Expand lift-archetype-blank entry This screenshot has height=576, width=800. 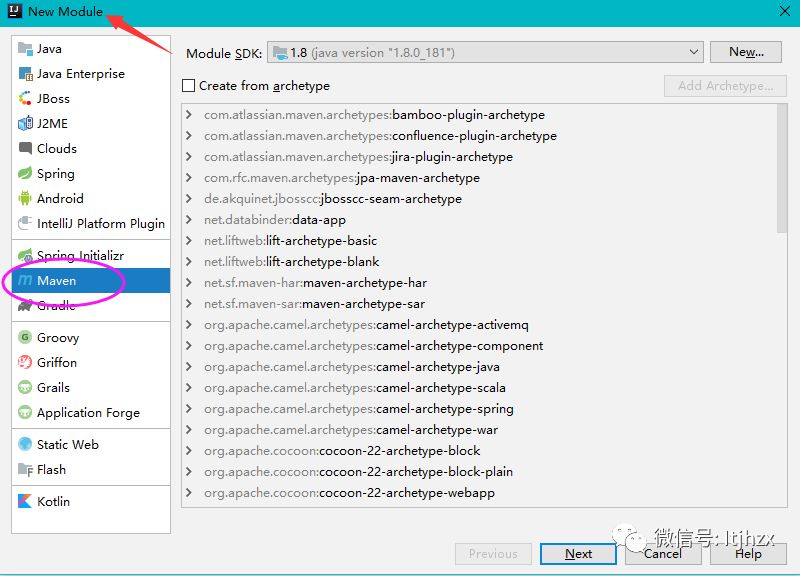tap(189, 262)
